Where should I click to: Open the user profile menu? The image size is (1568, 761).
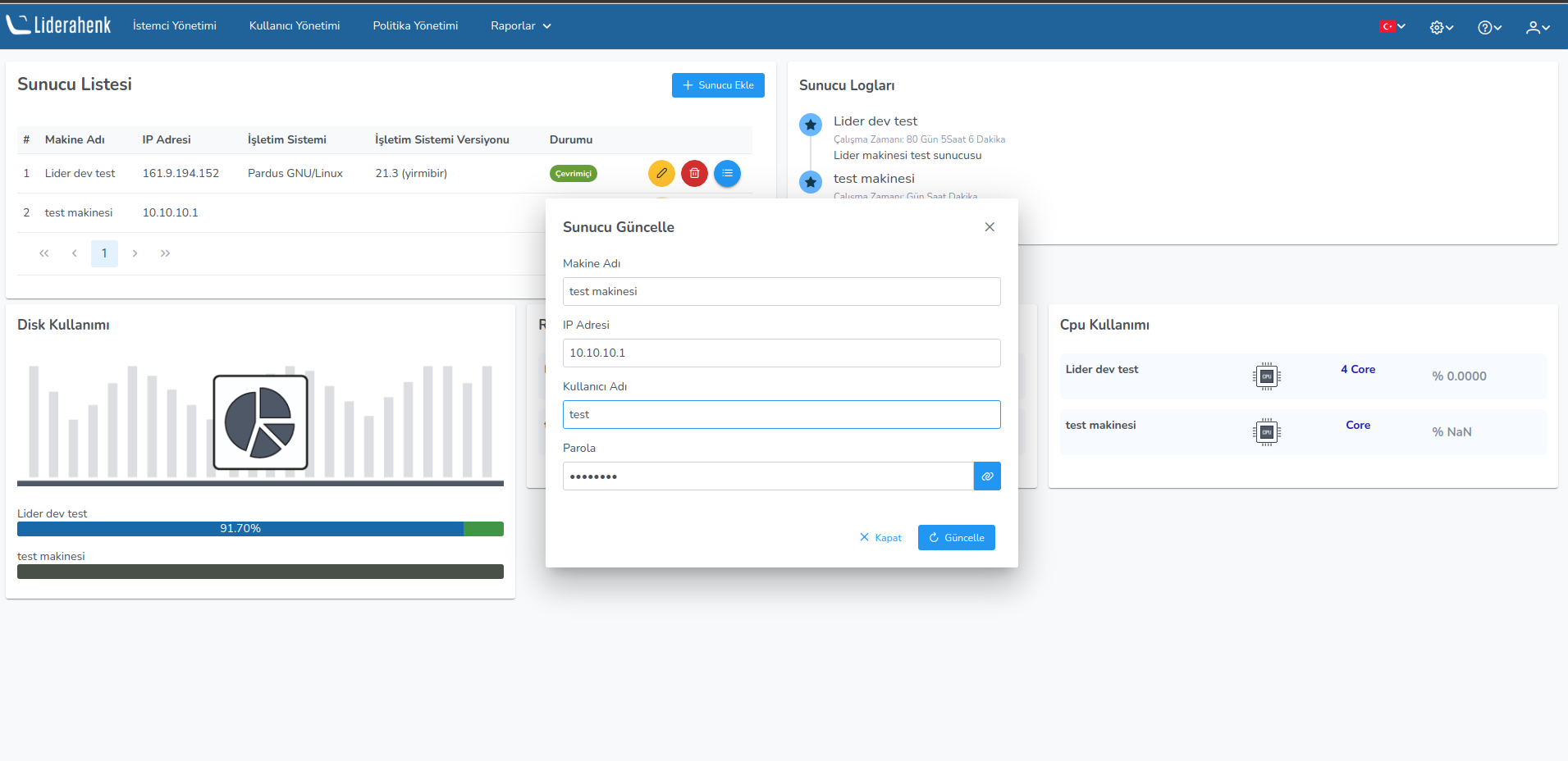(1537, 27)
